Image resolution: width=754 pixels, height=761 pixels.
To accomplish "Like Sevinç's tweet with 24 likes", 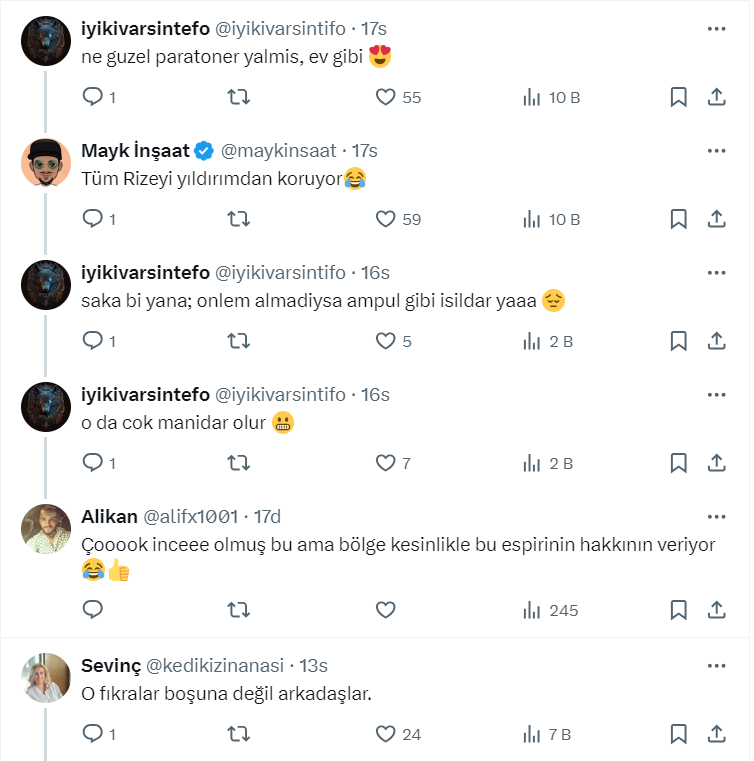I will 386,734.
